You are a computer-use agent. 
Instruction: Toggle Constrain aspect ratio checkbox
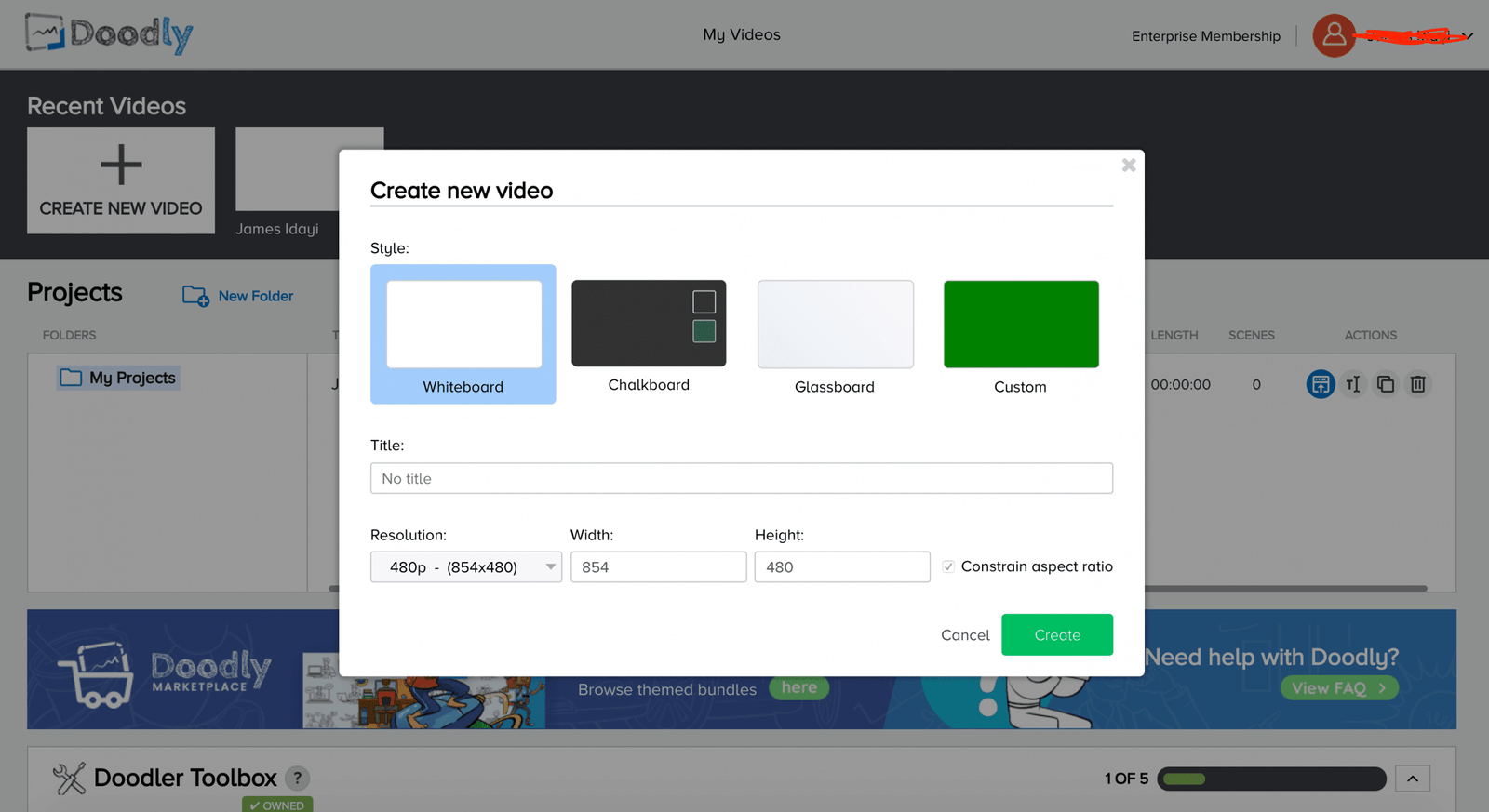pyautogui.click(x=948, y=566)
